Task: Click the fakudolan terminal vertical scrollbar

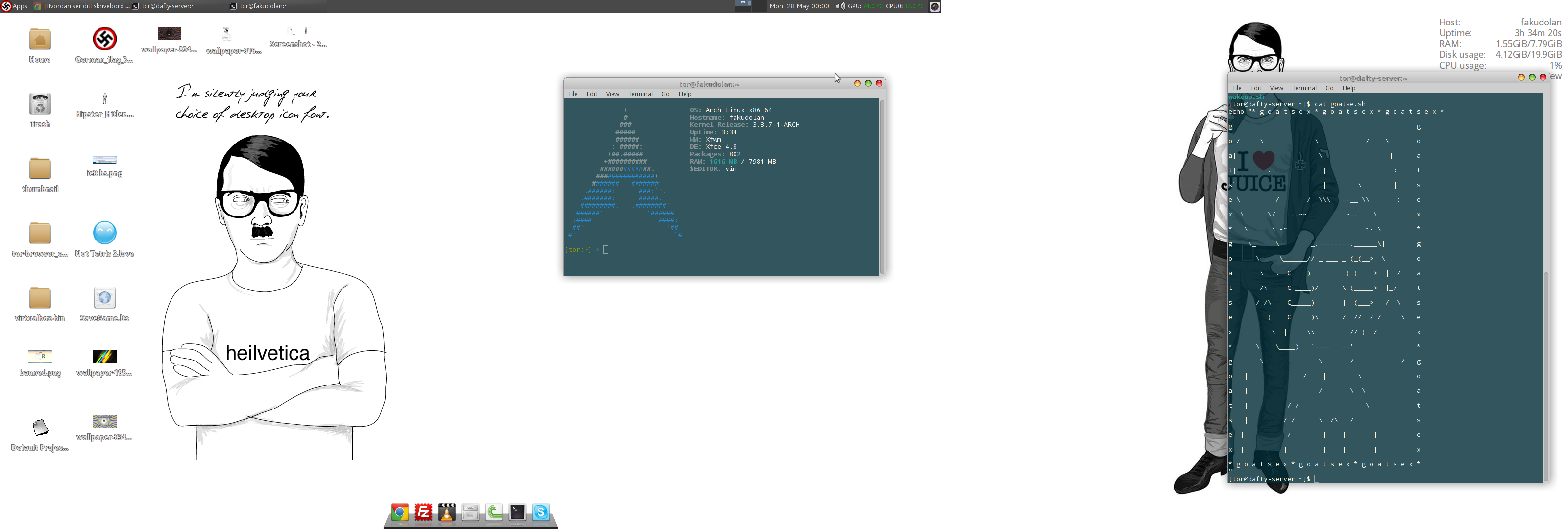Action: (882, 187)
